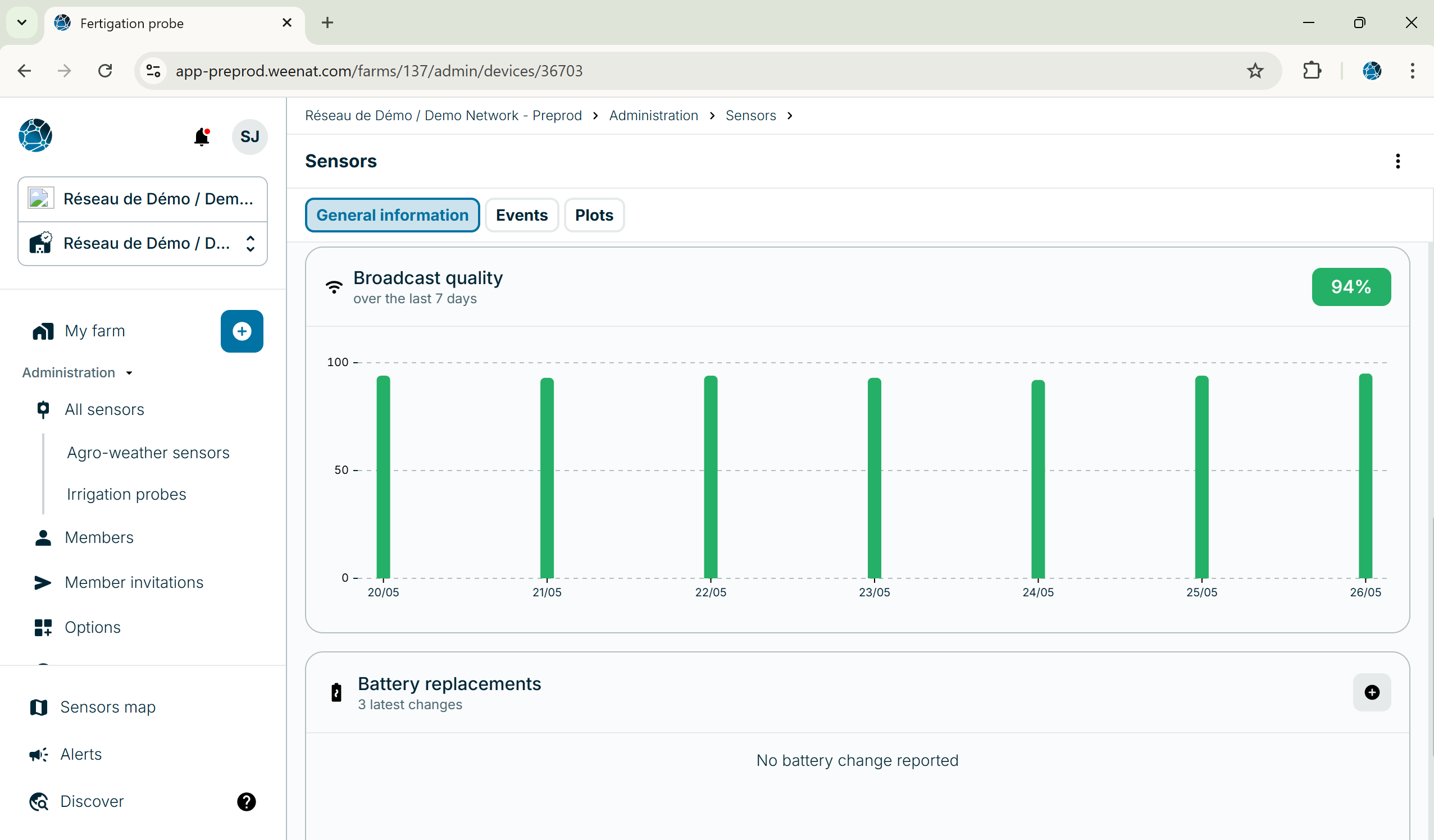Click the 94% broadcast quality badge
The image size is (1434, 840).
pyautogui.click(x=1351, y=286)
